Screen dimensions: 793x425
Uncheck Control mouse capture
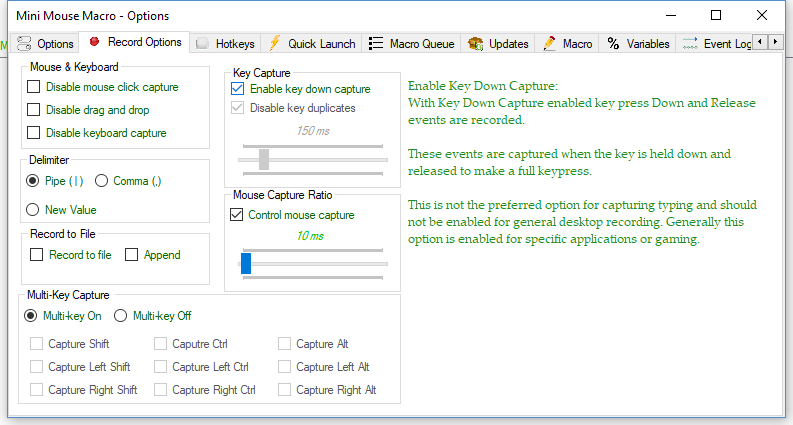click(x=237, y=215)
